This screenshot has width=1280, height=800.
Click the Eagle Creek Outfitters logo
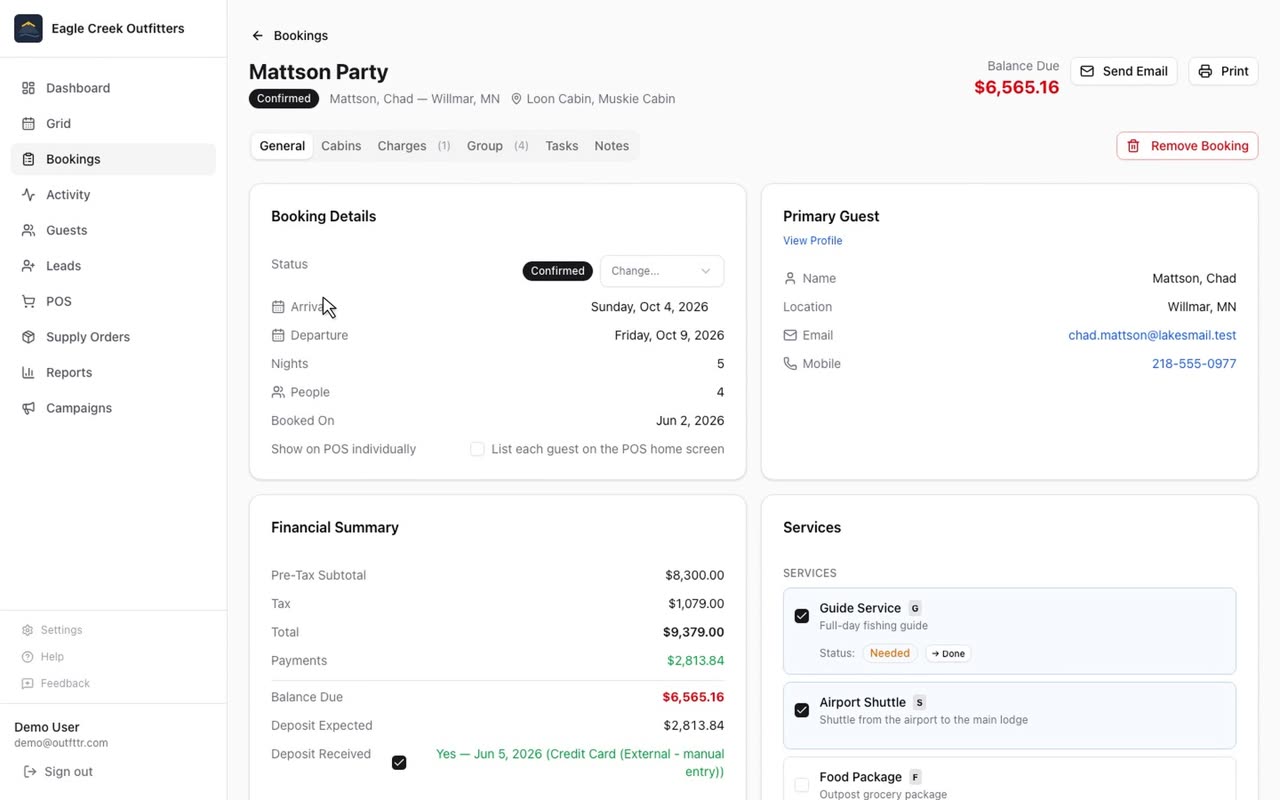click(x=28, y=28)
